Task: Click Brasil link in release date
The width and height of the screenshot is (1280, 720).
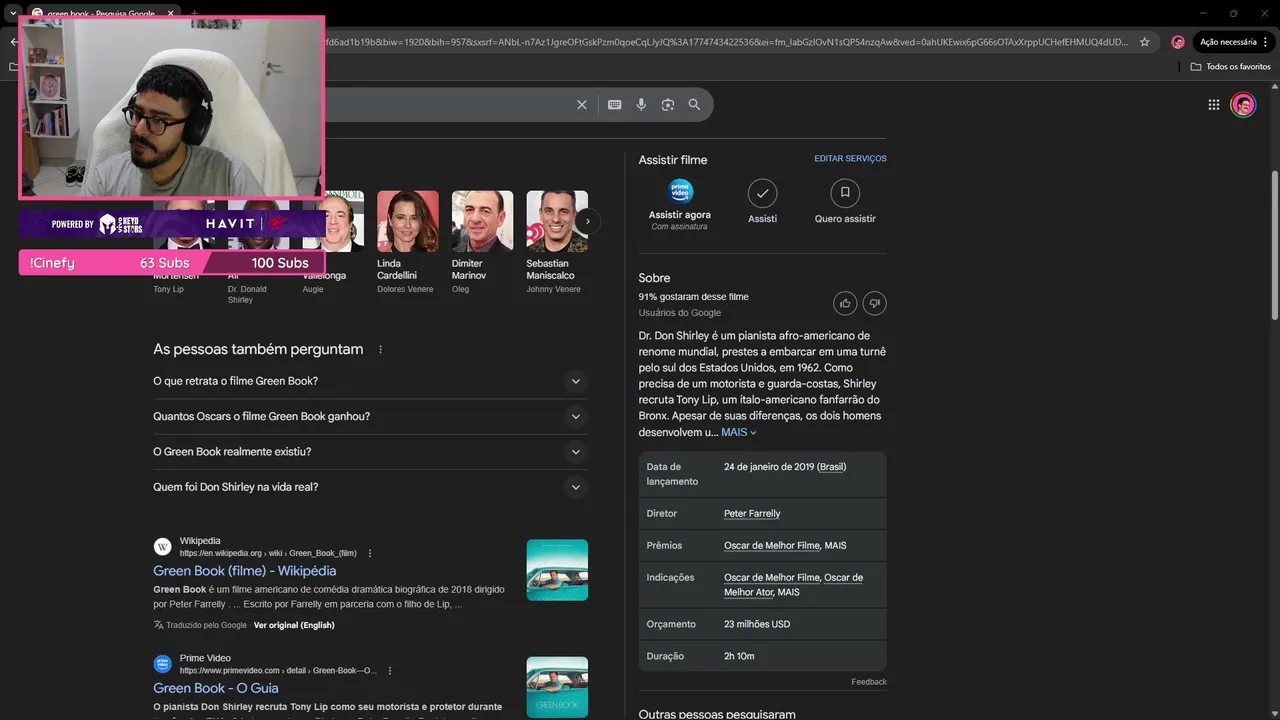Action: (x=832, y=467)
